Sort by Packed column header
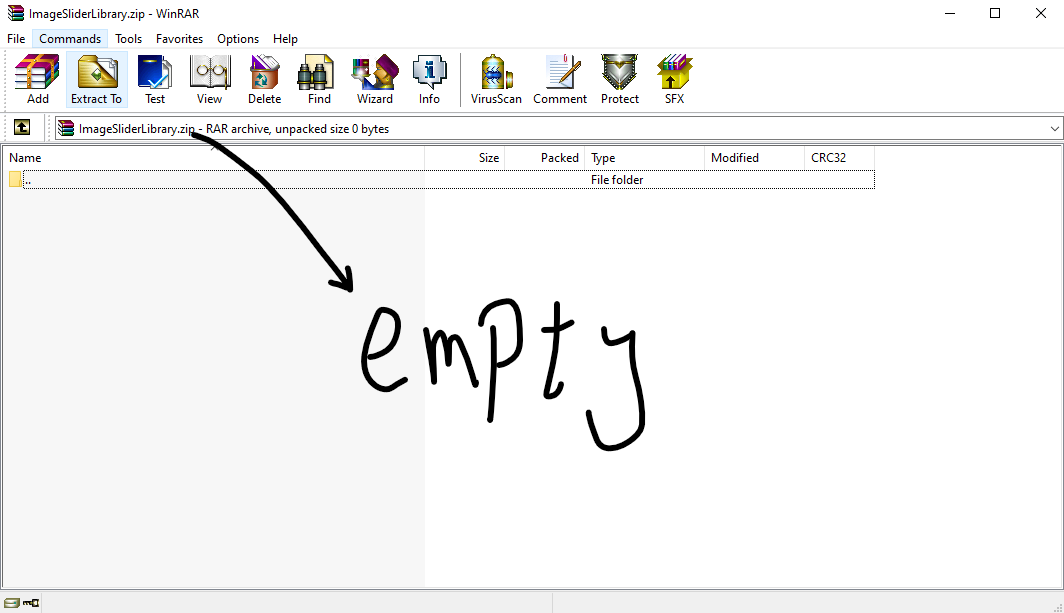This screenshot has height=613, width=1064. pyautogui.click(x=545, y=157)
